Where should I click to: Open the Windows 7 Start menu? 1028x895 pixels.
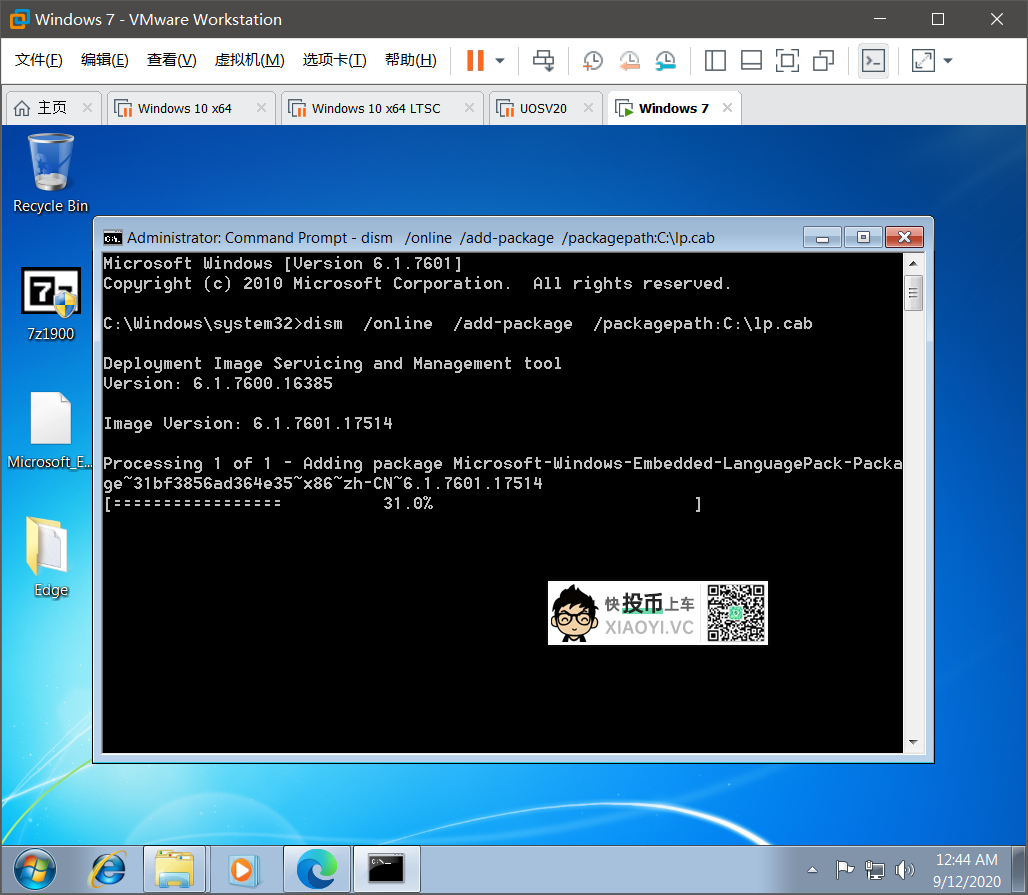(x=35, y=870)
